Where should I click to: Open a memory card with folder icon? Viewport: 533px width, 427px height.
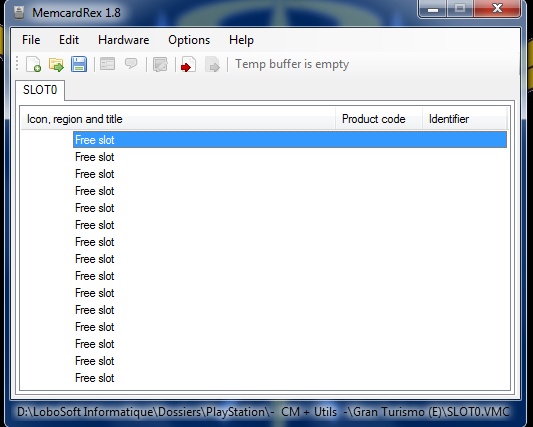pos(56,64)
